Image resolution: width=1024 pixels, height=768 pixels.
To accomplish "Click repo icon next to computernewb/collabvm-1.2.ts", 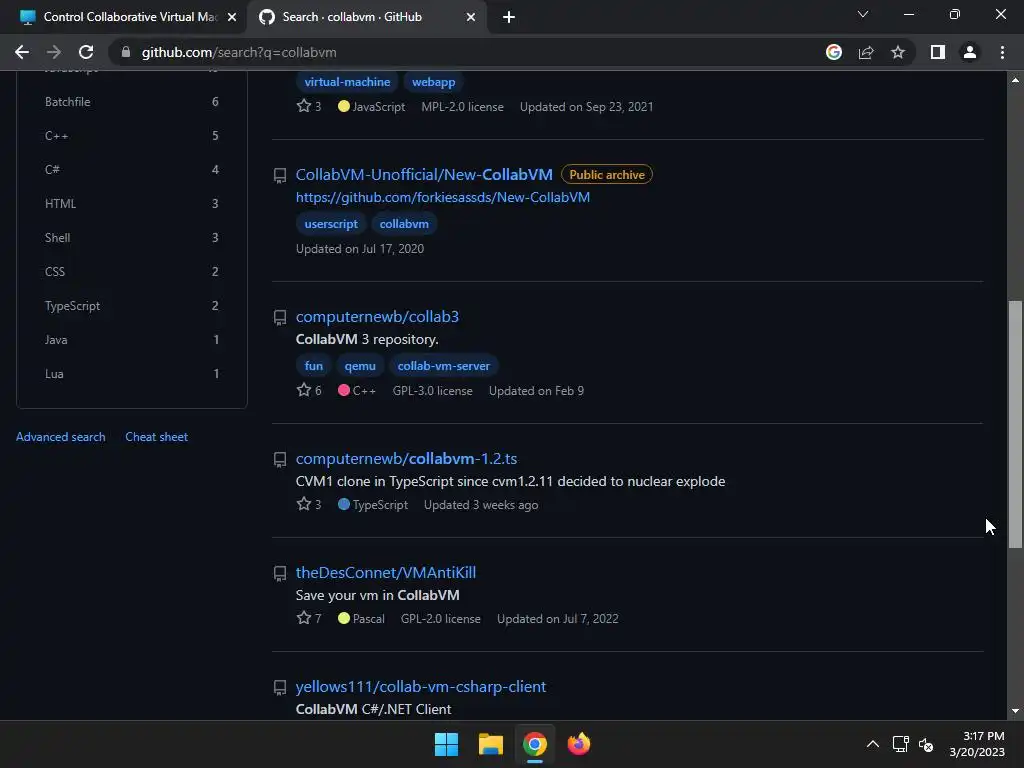I will (x=280, y=460).
